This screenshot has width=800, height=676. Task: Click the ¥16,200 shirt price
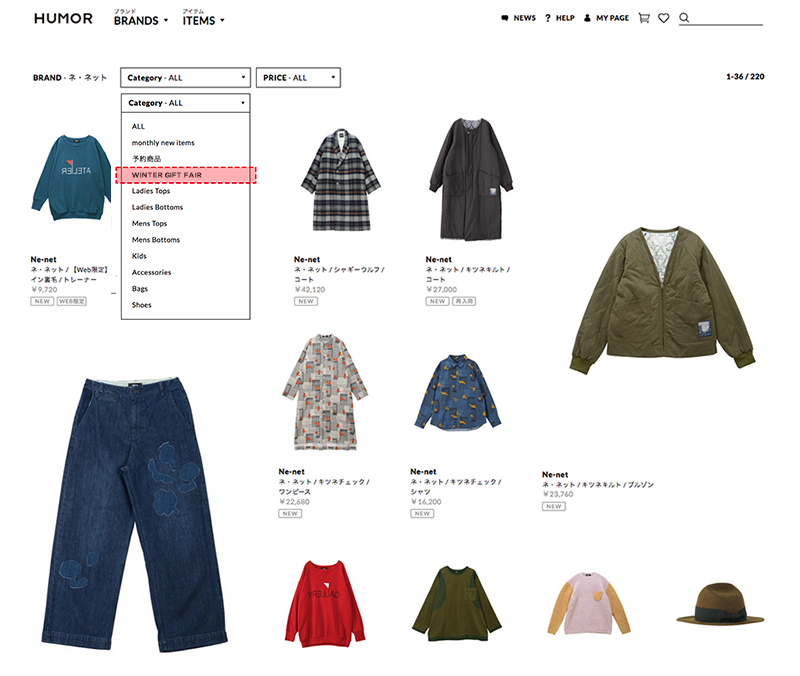(x=426, y=502)
